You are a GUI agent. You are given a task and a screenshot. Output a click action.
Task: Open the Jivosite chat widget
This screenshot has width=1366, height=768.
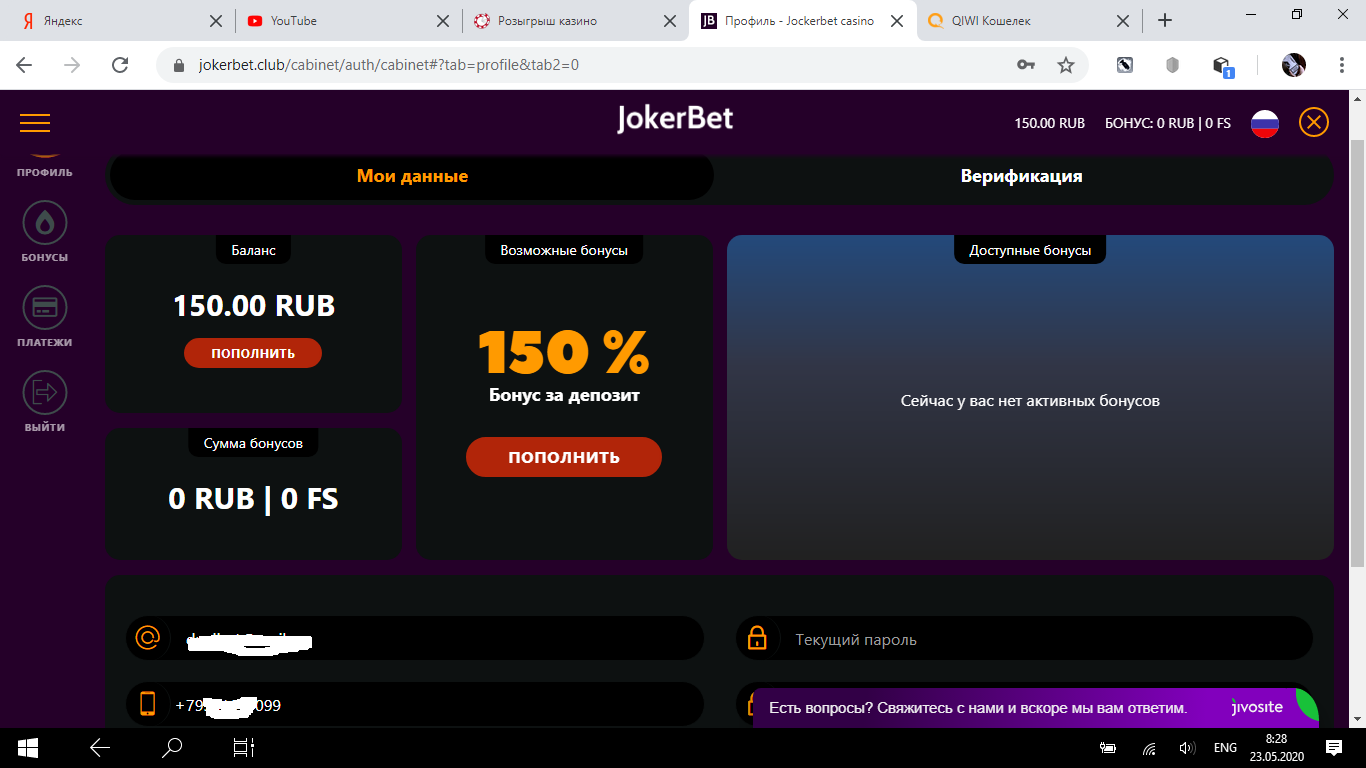pos(1035,707)
